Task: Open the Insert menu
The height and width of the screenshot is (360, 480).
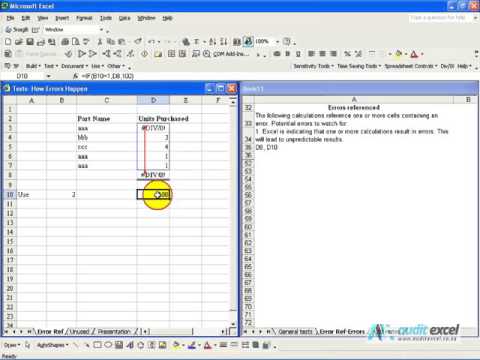Action: (62, 18)
